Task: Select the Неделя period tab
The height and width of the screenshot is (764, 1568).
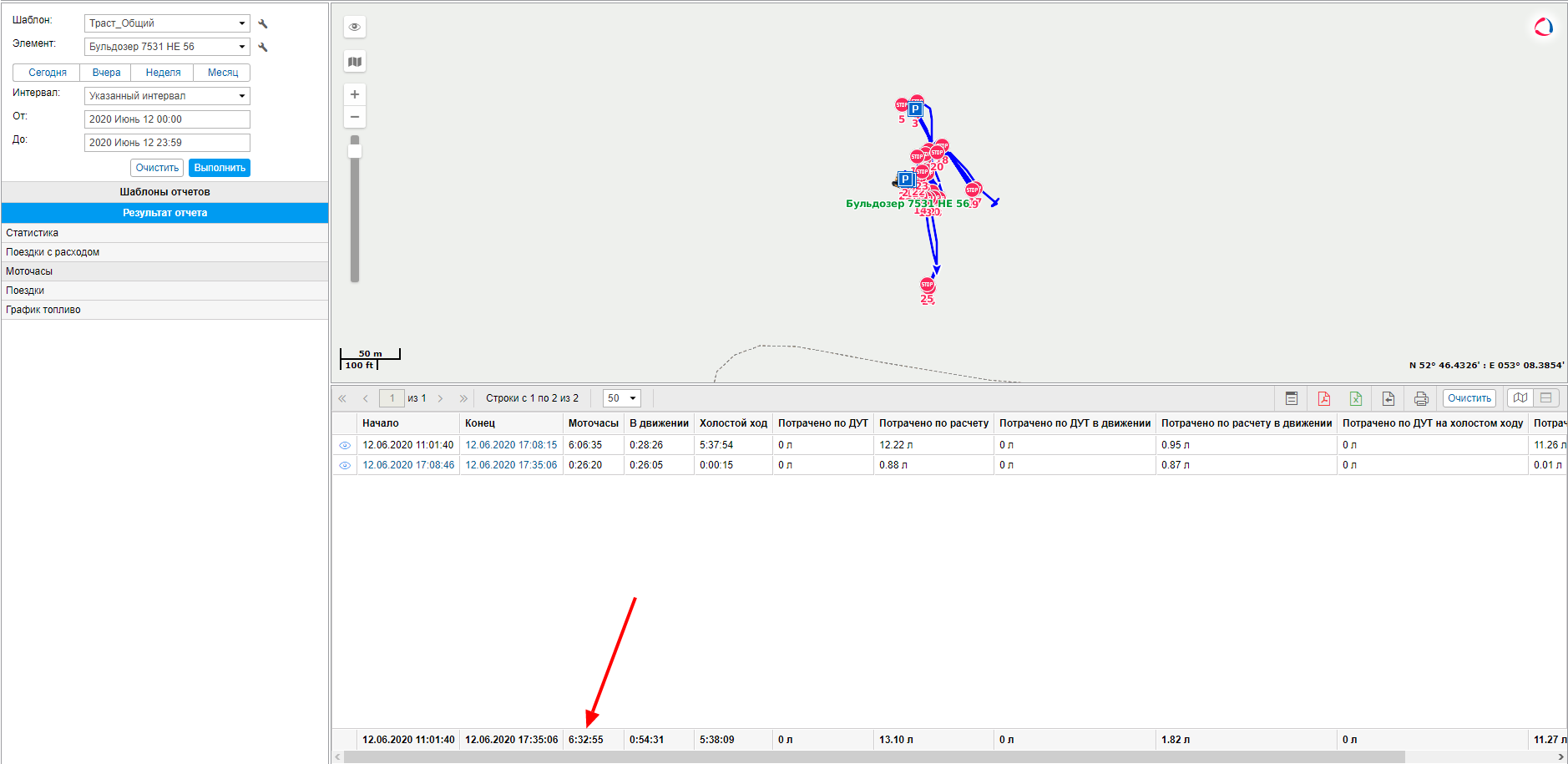Action: [163, 73]
